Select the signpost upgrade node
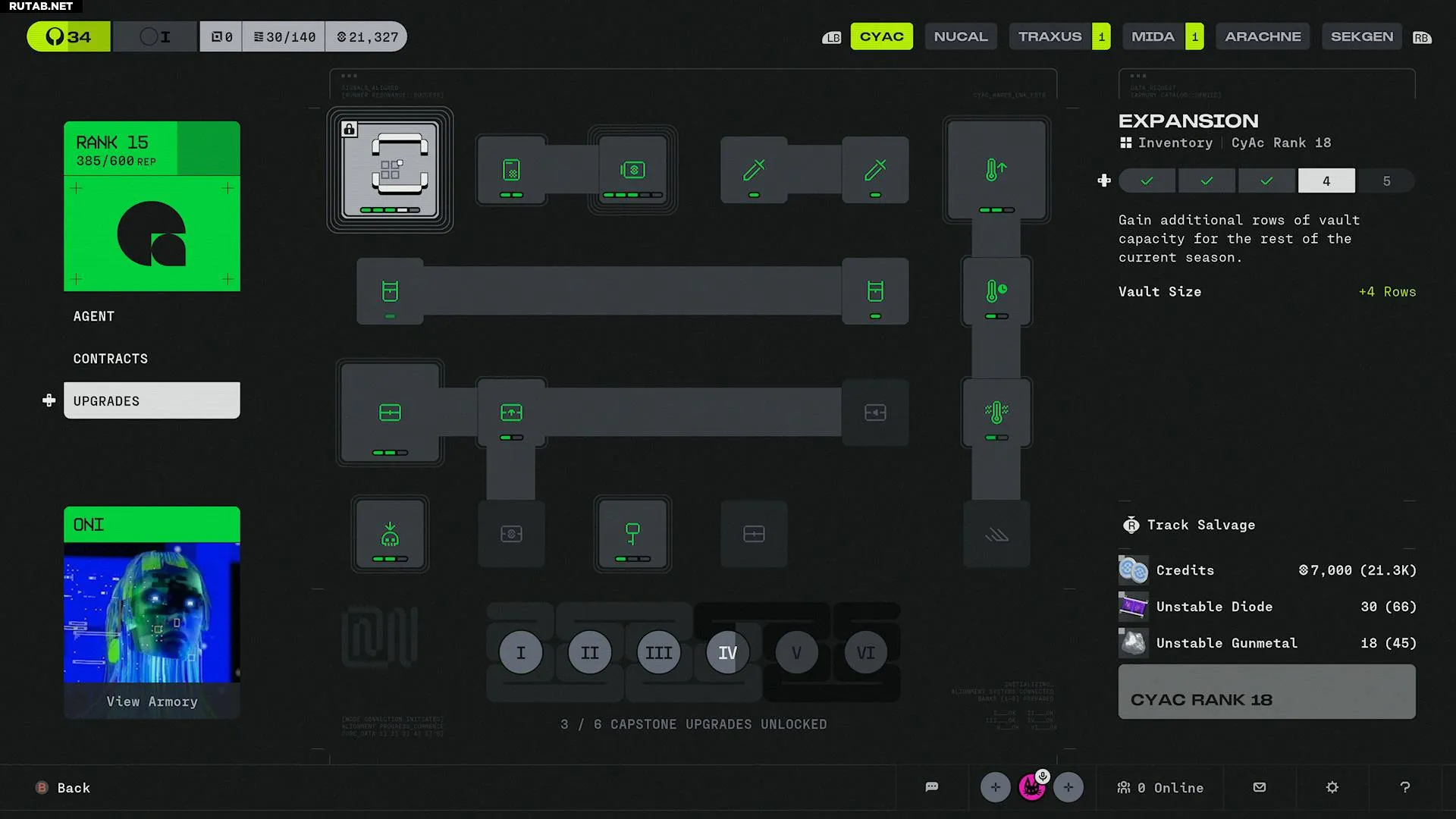Image resolution: width=1456 pixels, height=819 pixels. [632, 534]
